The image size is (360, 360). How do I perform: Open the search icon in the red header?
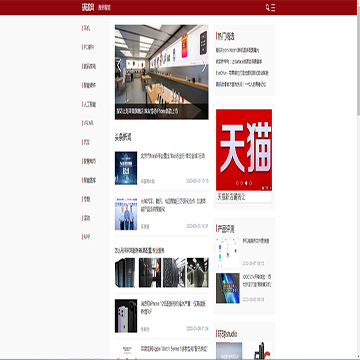(268, 8)
